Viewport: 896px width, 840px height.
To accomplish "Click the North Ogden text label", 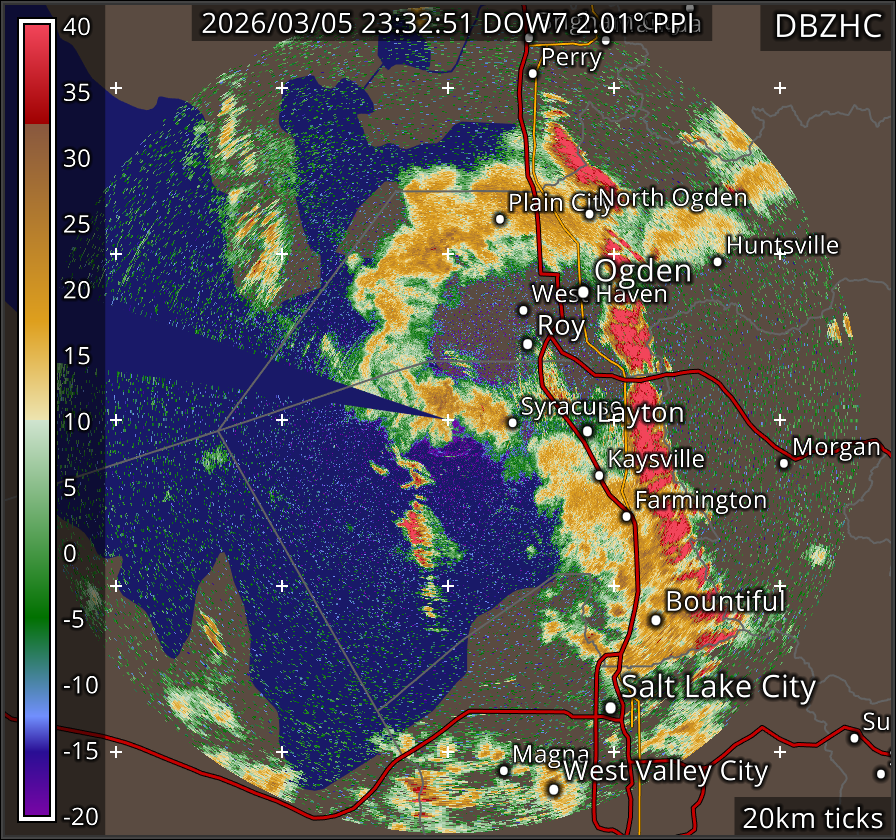I will point(673,198).
